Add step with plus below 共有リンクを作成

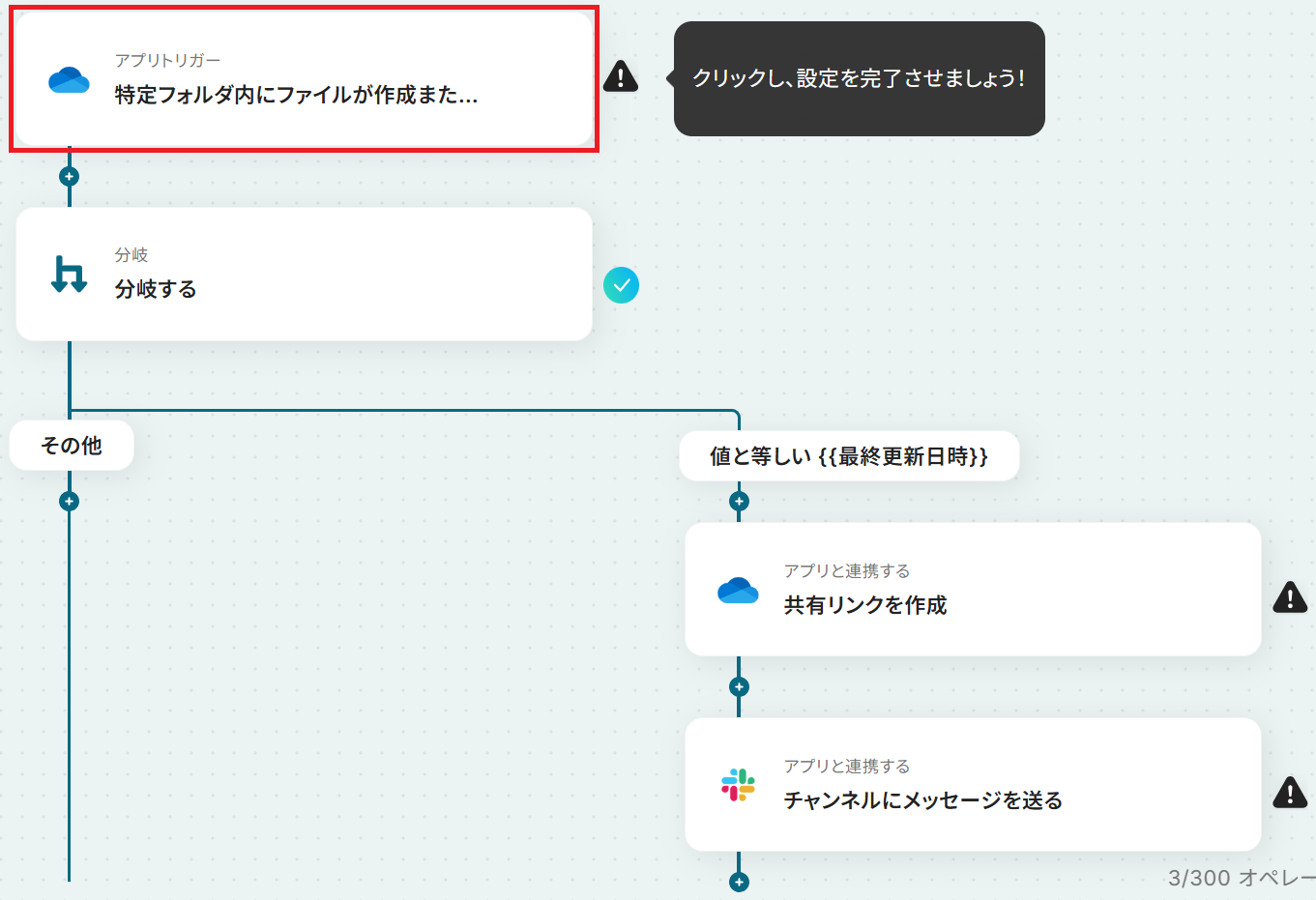(x=739, y=687)
